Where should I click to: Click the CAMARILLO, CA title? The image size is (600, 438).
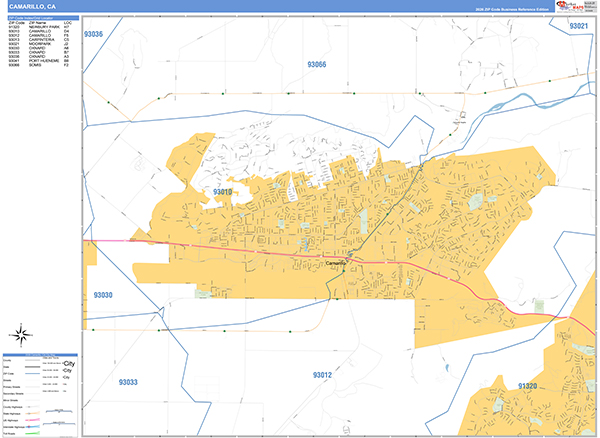[x=30, y=6]
